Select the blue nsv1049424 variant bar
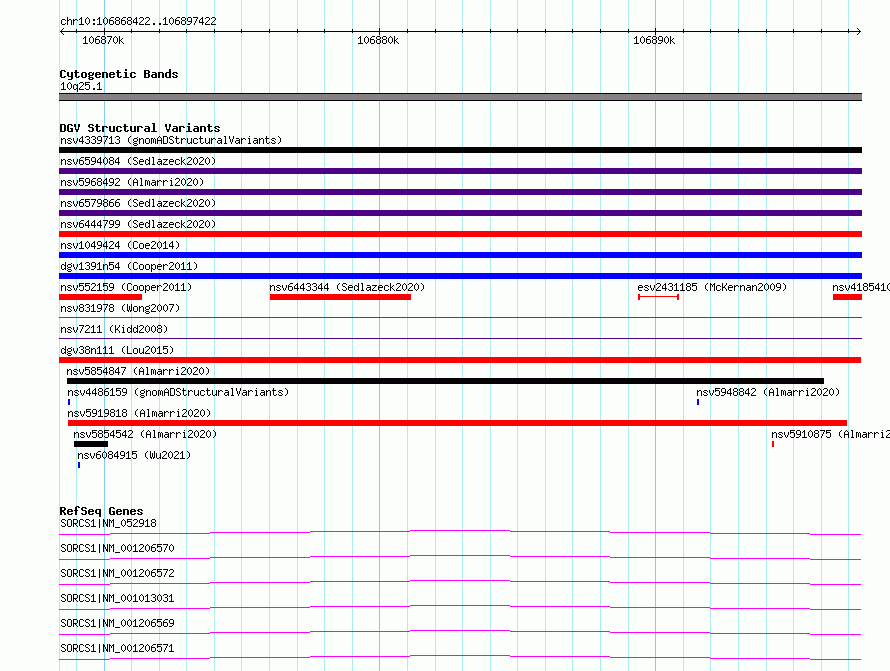Screen dimensions: 890x671 [x=460, y=255]
